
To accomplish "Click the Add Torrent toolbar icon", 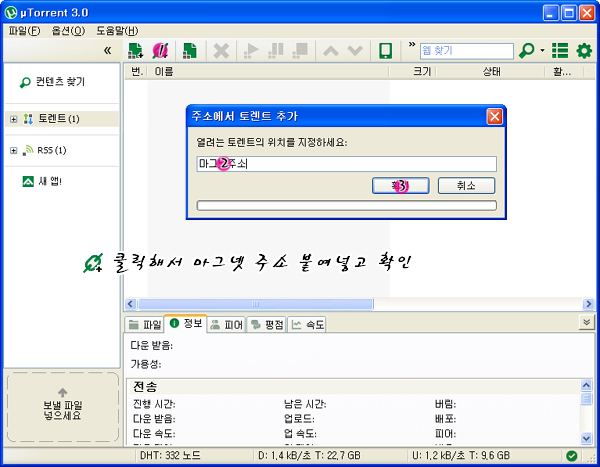I will [134, 50].
